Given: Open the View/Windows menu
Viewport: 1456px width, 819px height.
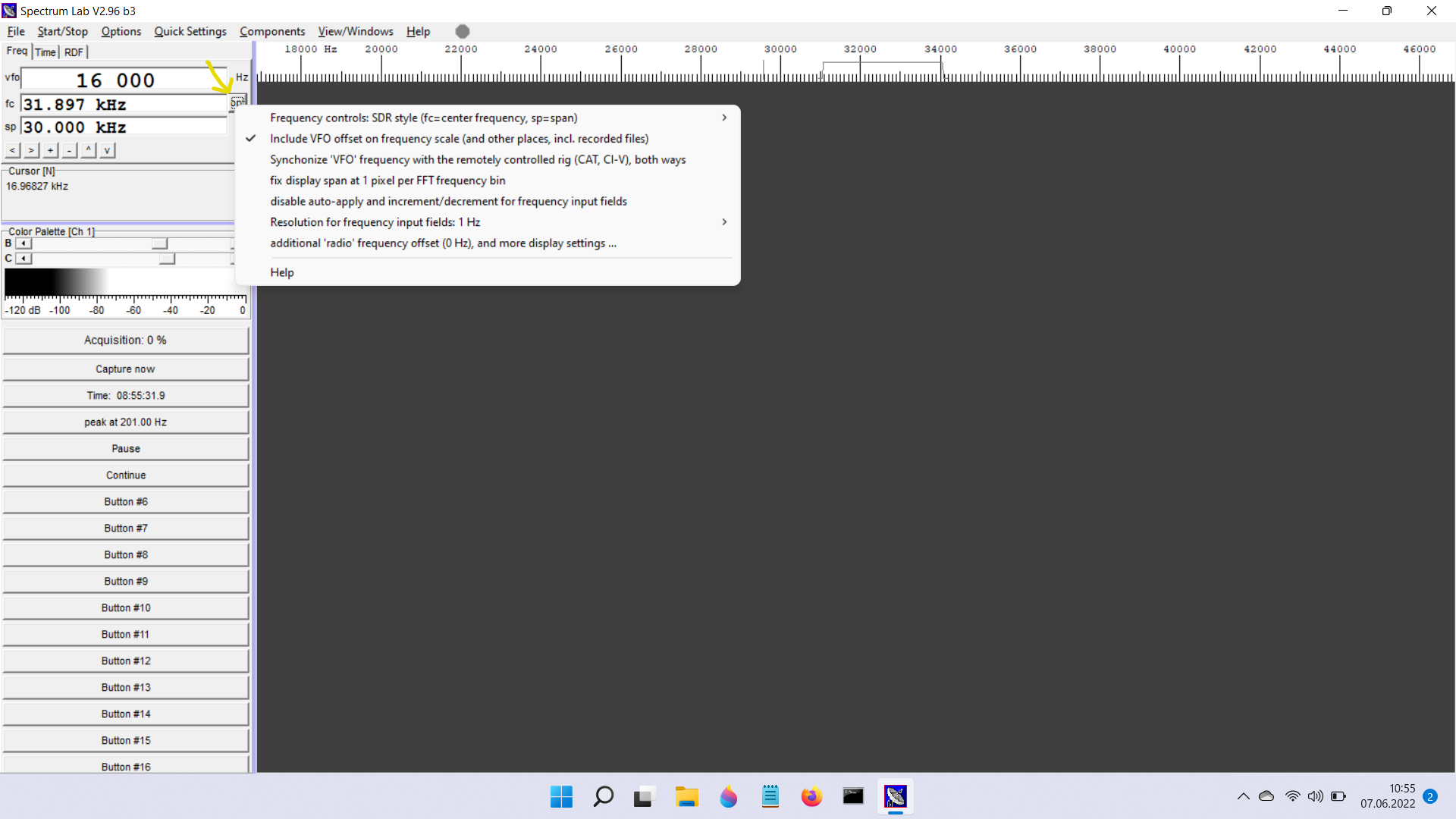Looking at the screenshot, I should (356, 31).
